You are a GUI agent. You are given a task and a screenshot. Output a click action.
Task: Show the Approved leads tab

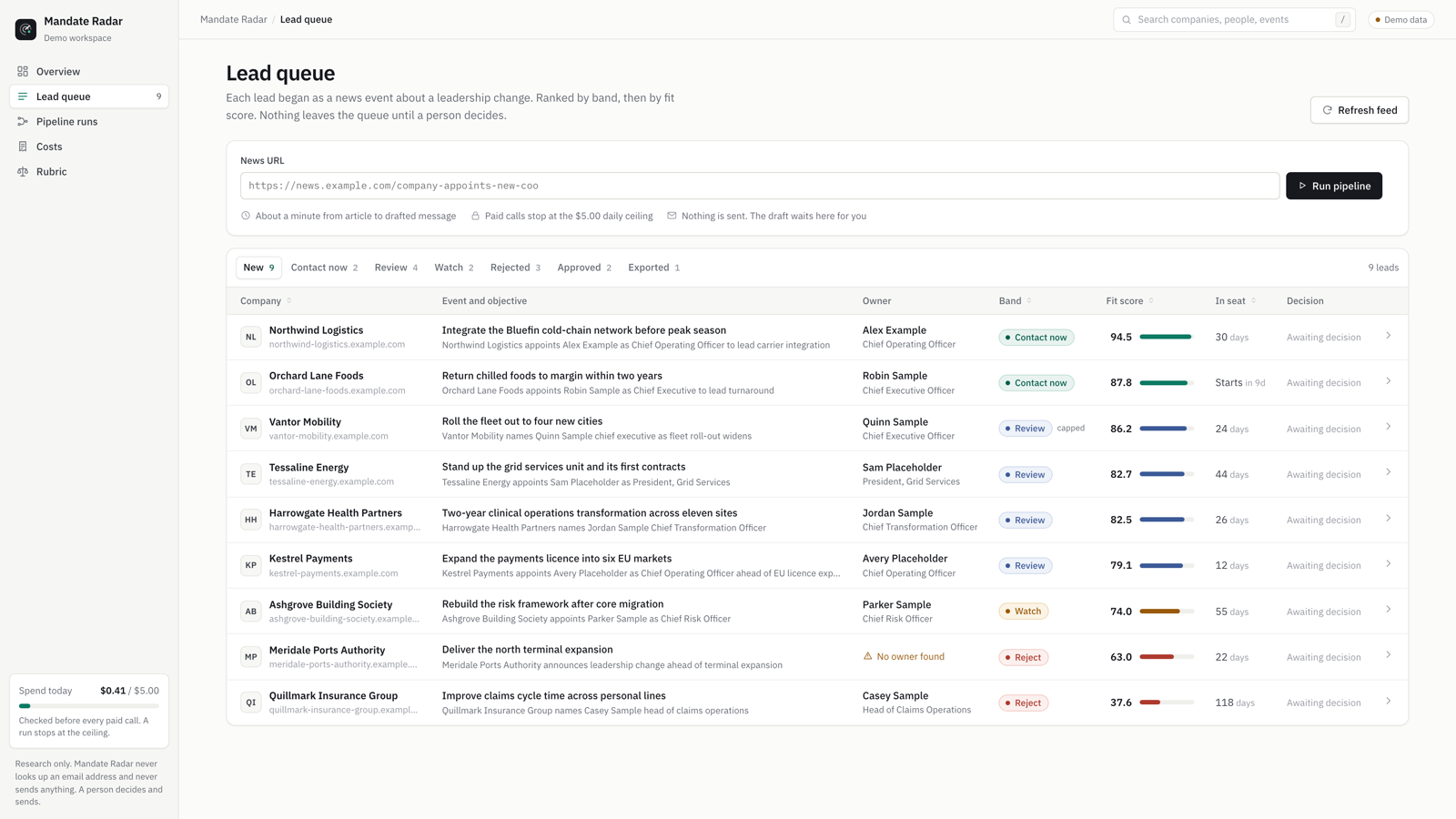point(584,268)
